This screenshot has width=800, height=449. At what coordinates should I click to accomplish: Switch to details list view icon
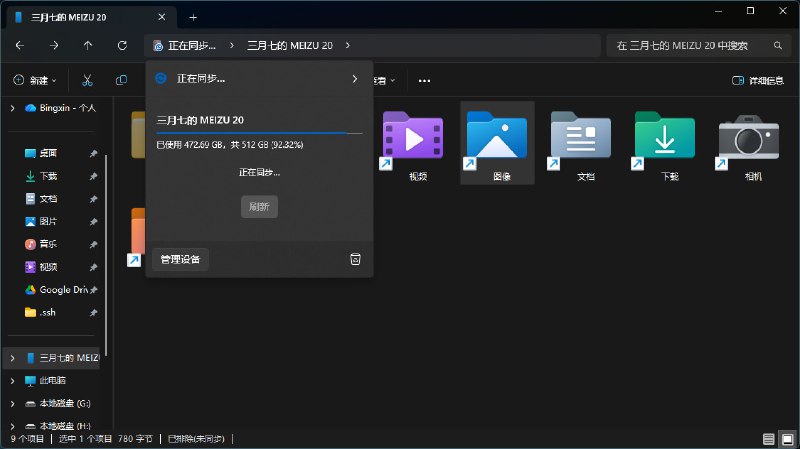pos(768,439)
